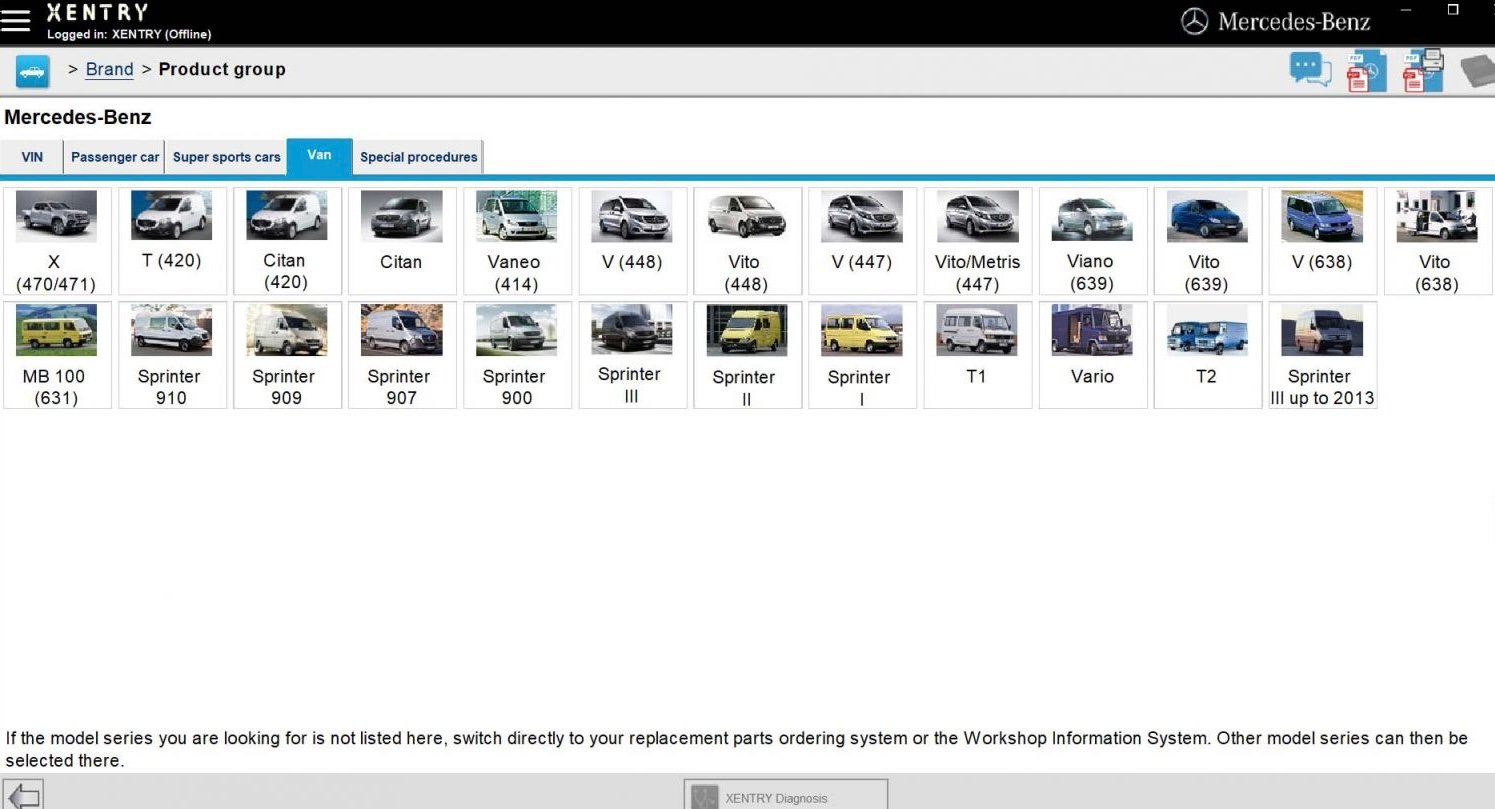Select the Van tab
The image size is (1495, 809).
(x=319, y=156)
